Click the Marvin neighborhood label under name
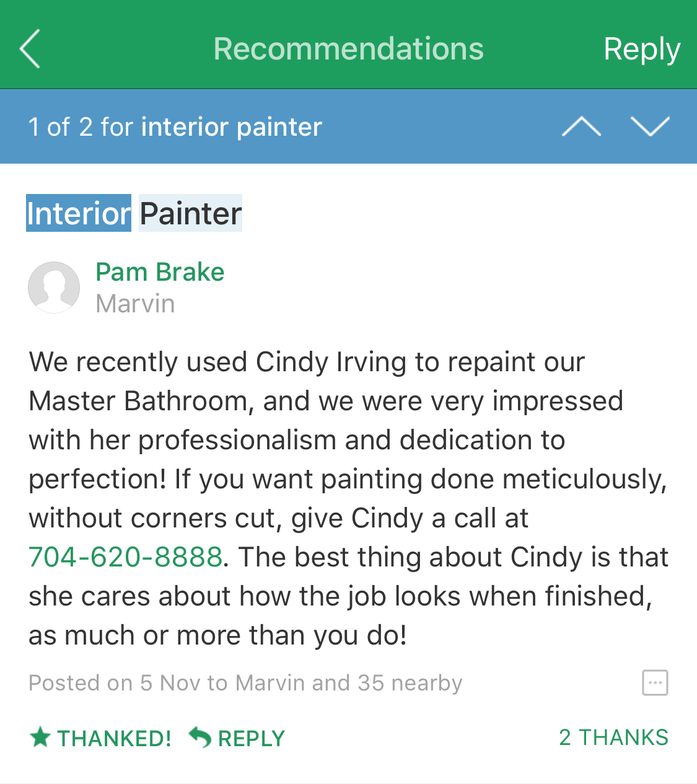 (x=135, y=304)
